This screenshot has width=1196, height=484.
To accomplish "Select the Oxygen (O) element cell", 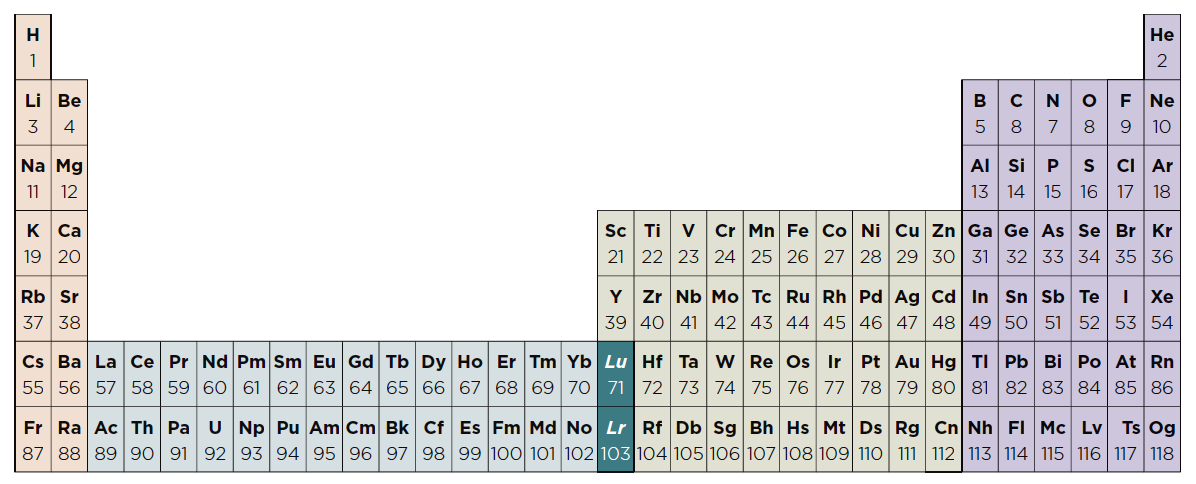I will [x=1089, y=113].
